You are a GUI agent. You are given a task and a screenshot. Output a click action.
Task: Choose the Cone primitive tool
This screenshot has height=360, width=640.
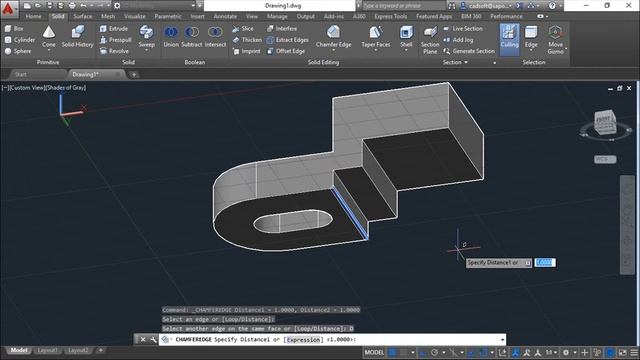coord(49,38)
